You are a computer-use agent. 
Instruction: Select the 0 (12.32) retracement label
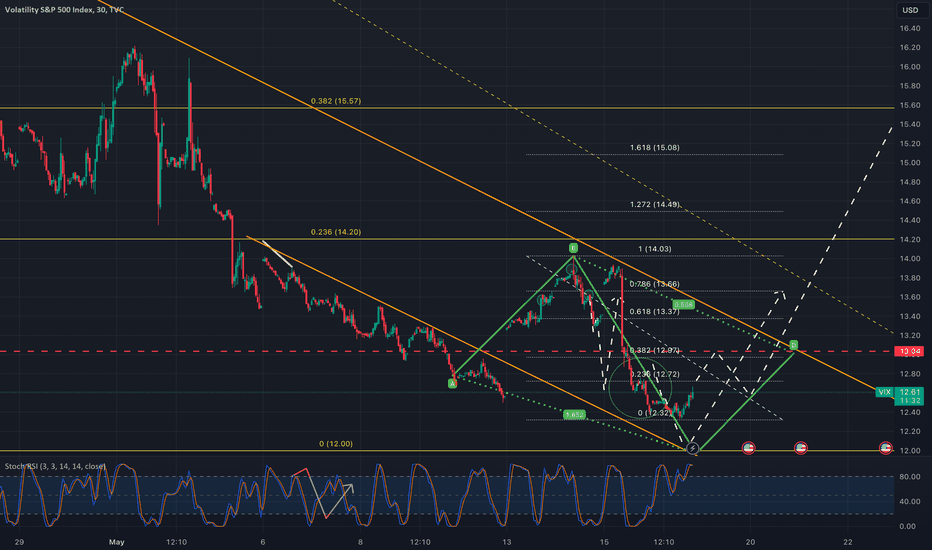pyautogui.click(x=654, y=413)
